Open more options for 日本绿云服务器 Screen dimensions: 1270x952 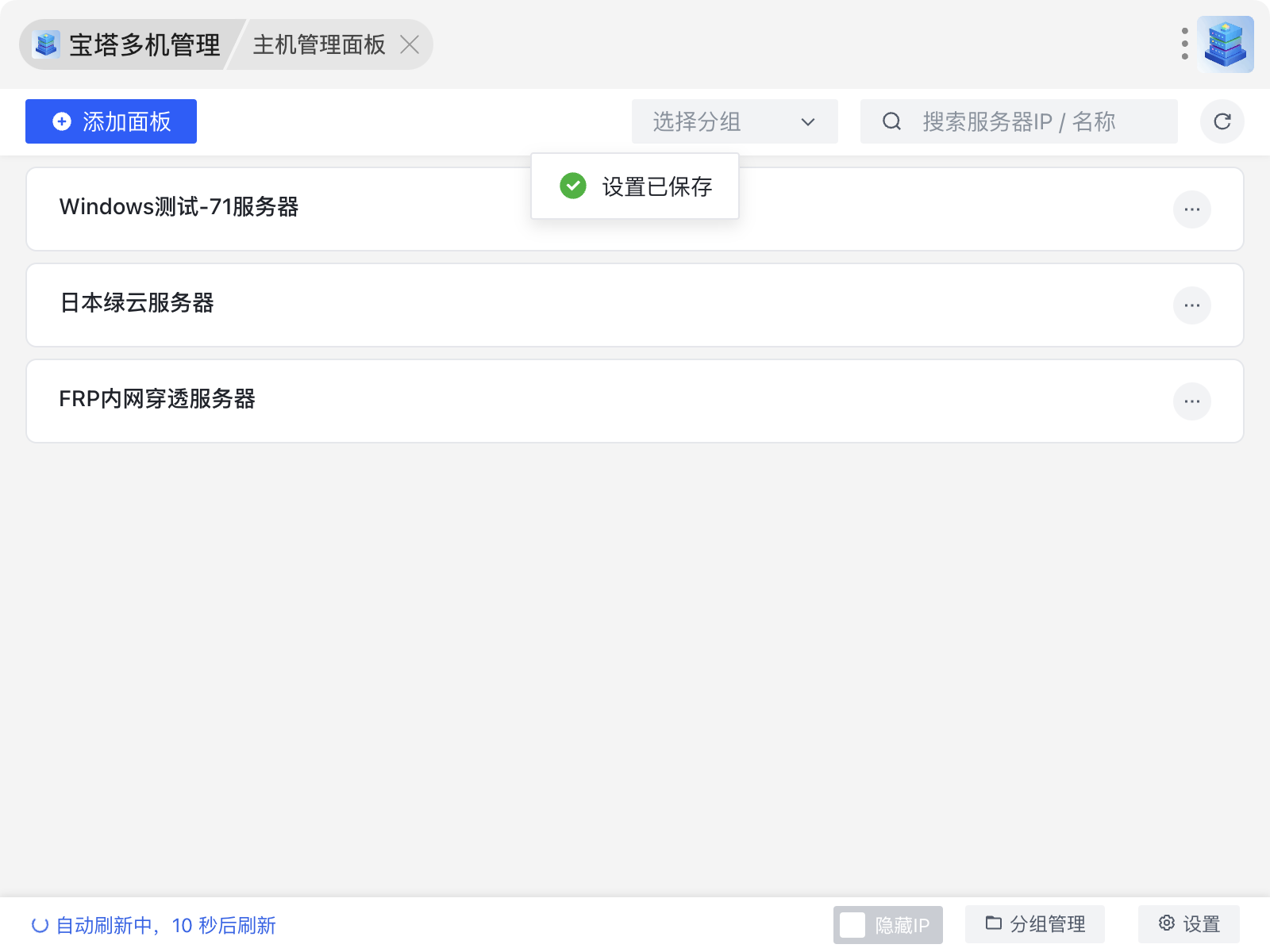(x=1192, y=305)
